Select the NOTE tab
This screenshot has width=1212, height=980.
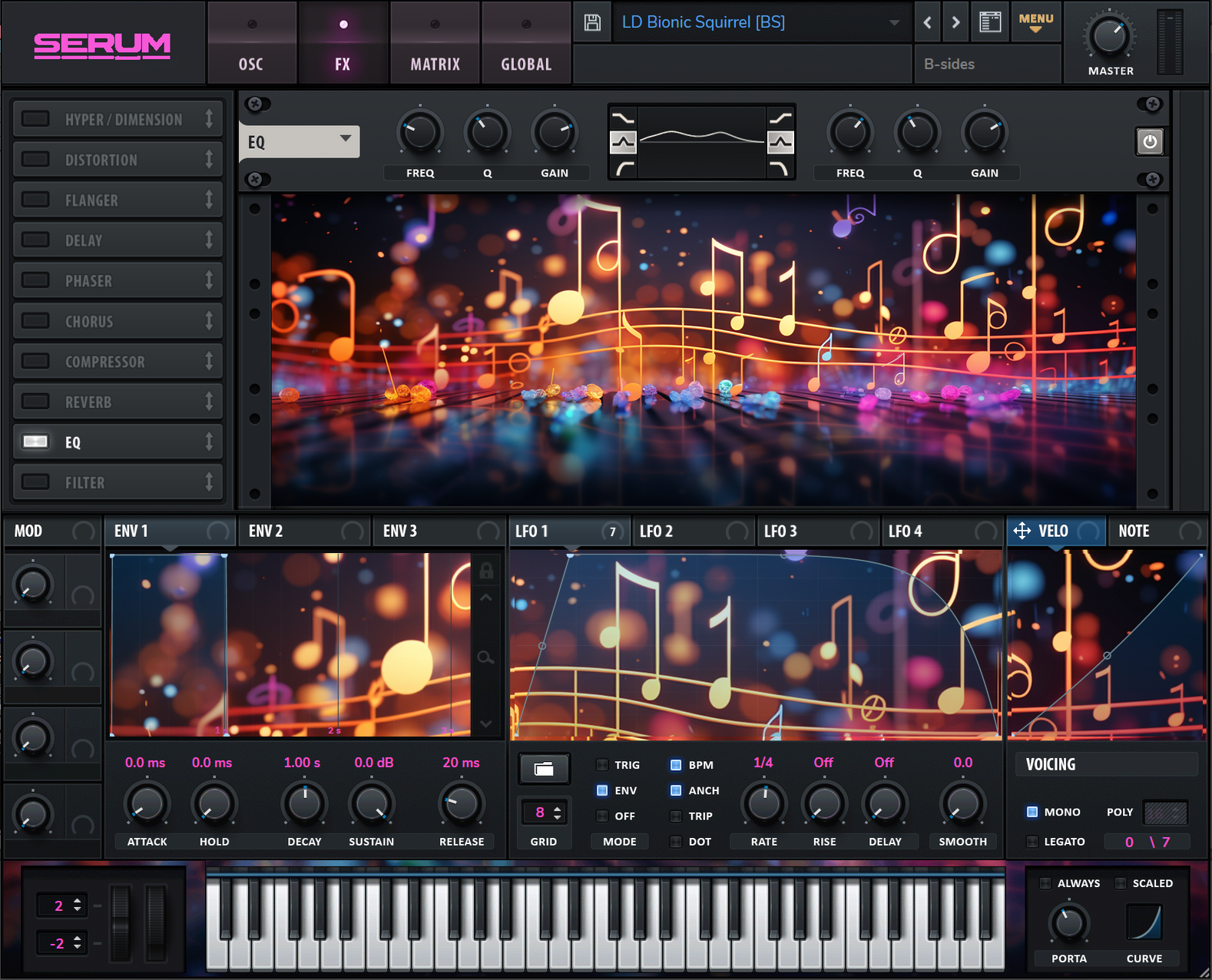[1157, 531]
